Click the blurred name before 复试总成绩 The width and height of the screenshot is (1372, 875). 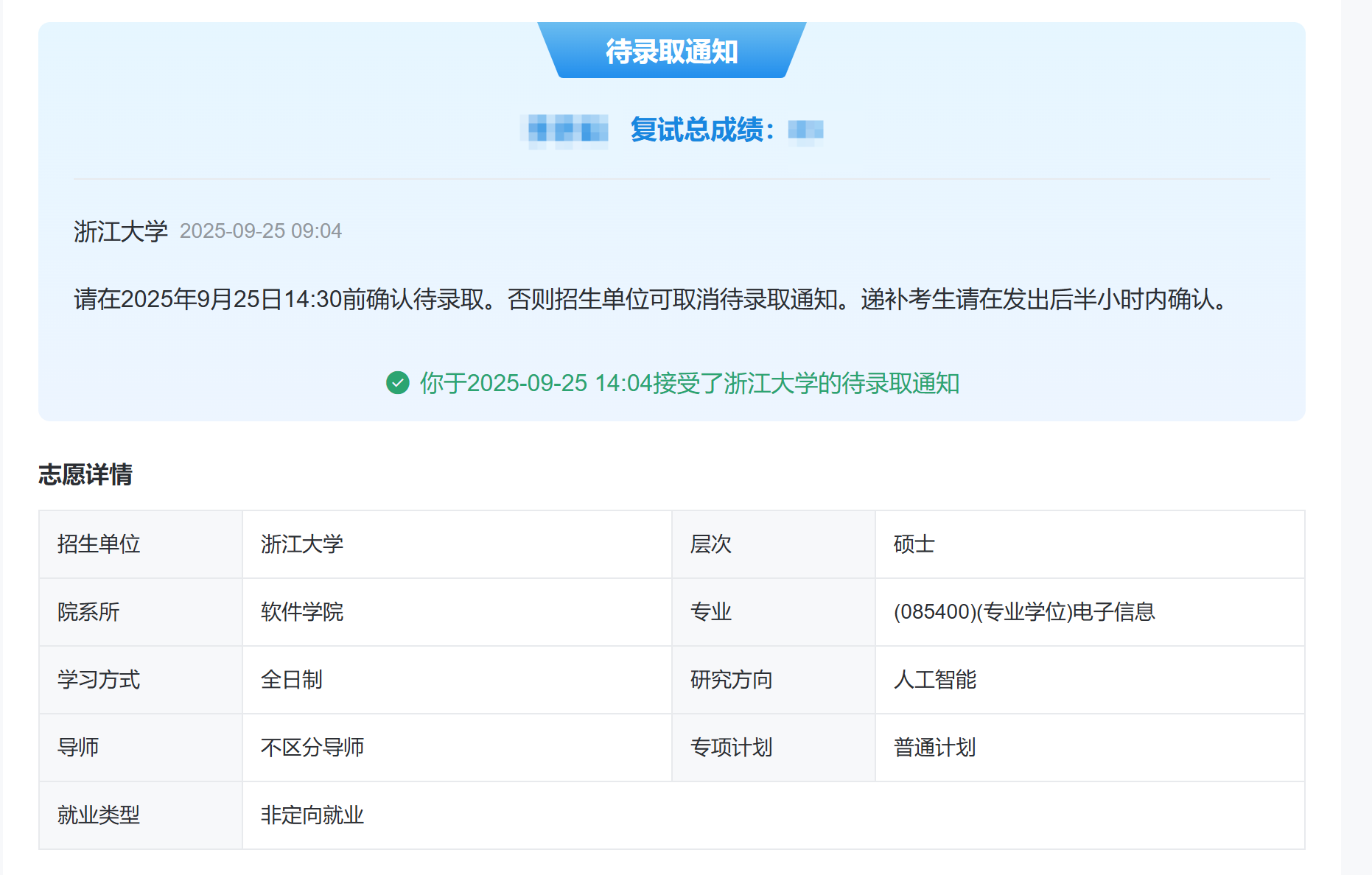(x=565, y=131)
